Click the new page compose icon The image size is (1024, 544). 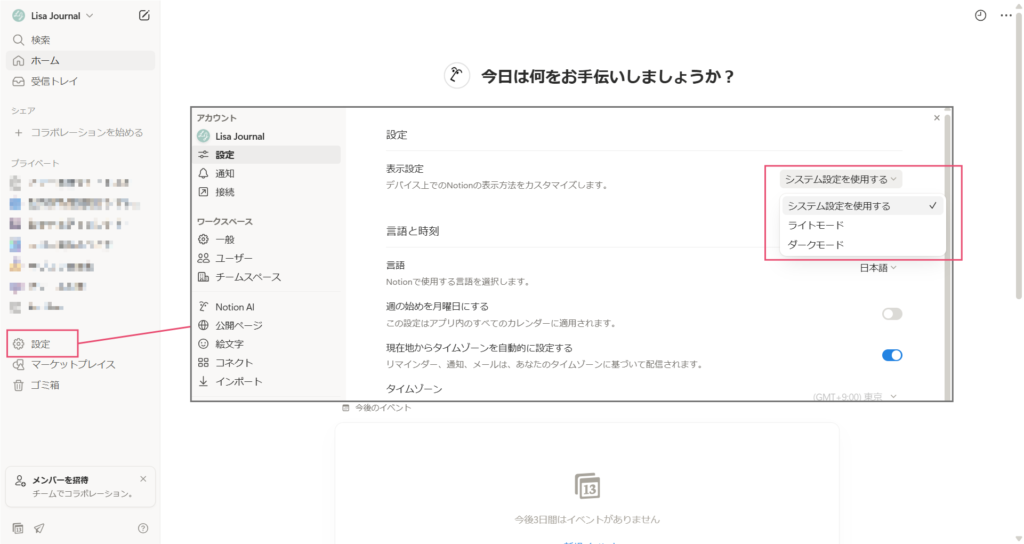tap(144, 15)
